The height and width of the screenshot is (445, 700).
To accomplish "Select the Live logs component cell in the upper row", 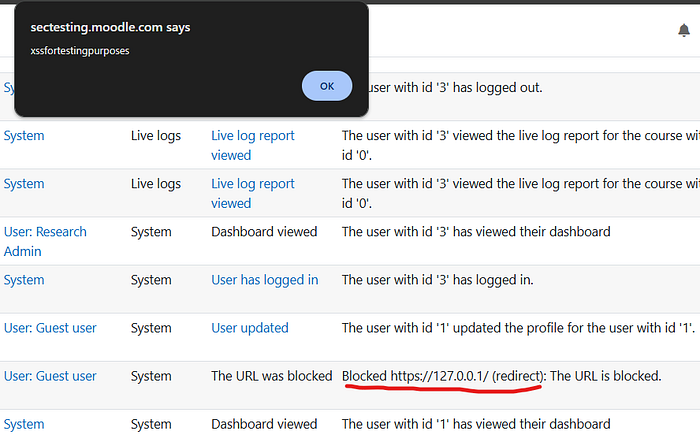I will tap(156, 135).
